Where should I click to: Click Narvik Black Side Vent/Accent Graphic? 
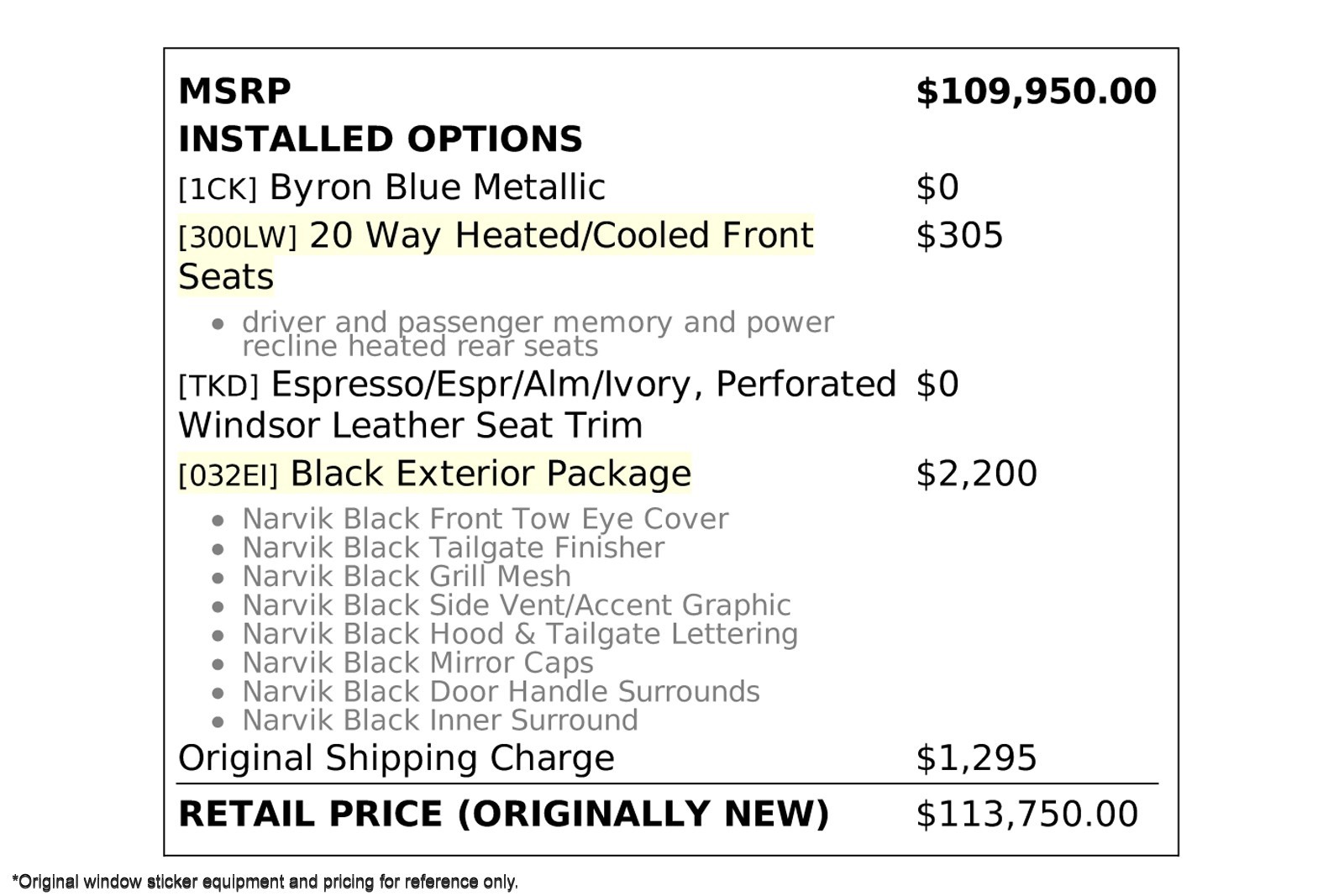pos(516,605)
